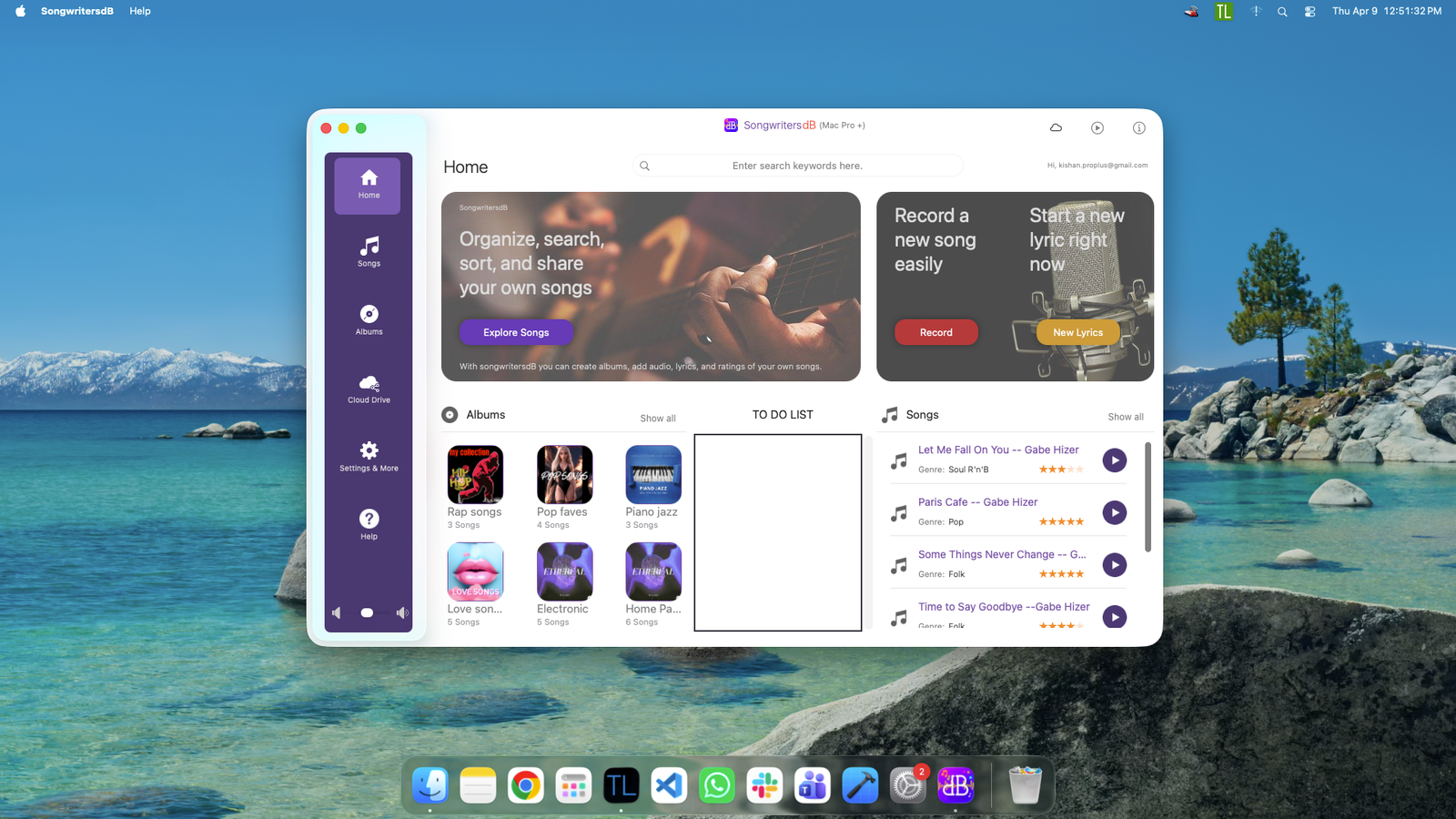Viewport: 1456px width, 819px height.
Task: Click the red Record button
Action: tap(935, 332)
